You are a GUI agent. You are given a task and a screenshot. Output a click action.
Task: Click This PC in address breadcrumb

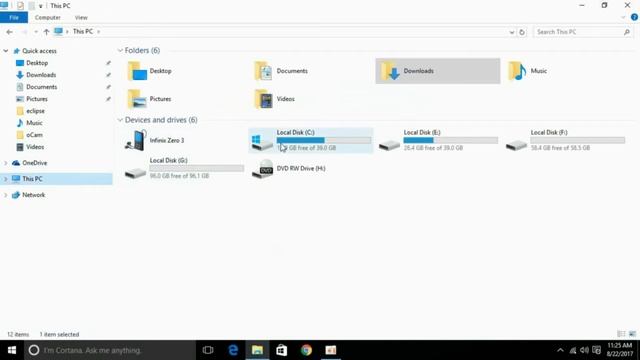coord(83,31)
